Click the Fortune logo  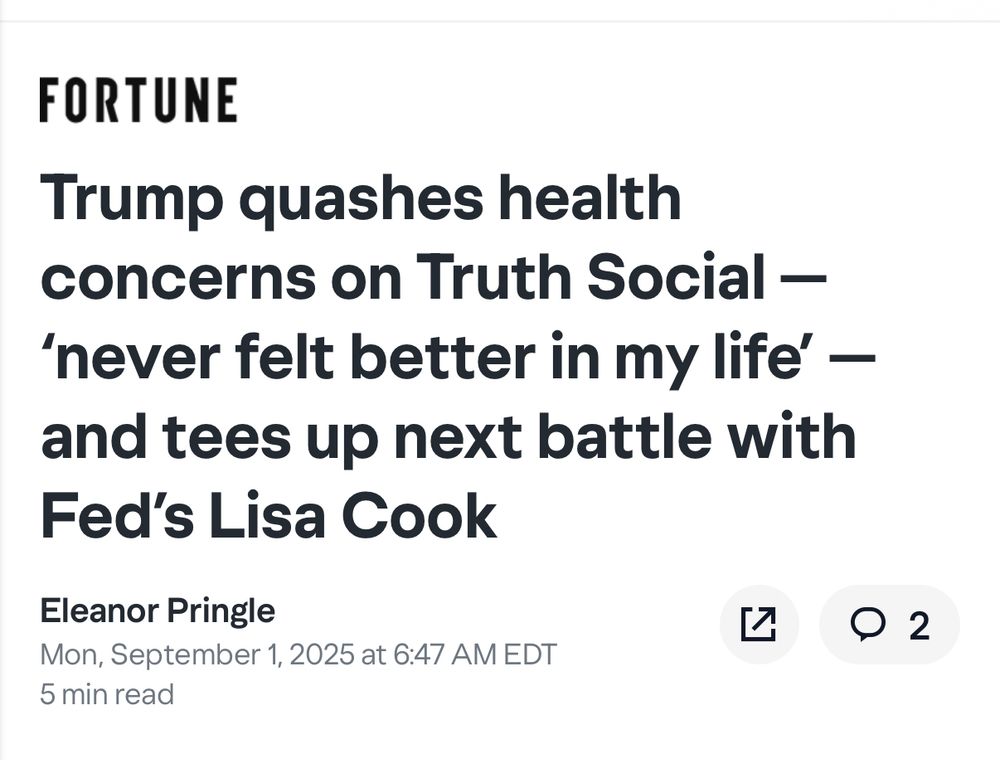[138, 100]
